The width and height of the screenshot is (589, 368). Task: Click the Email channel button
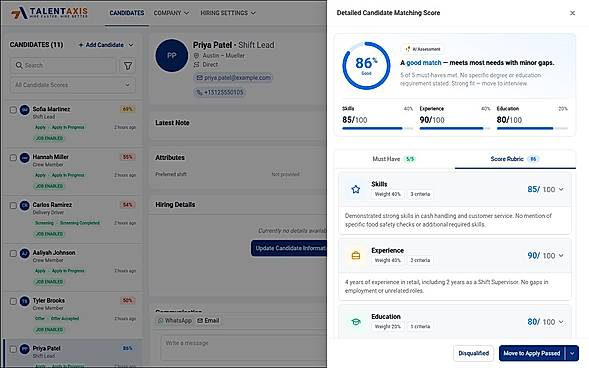(x=208, y=321)
